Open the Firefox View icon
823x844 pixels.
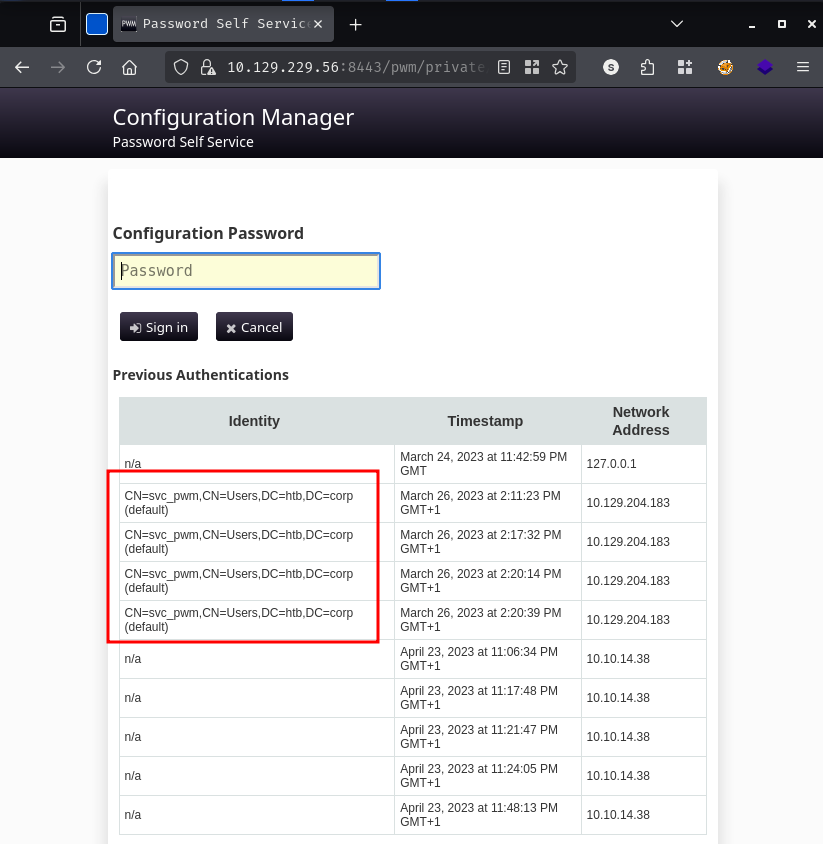tap(58, 24)
